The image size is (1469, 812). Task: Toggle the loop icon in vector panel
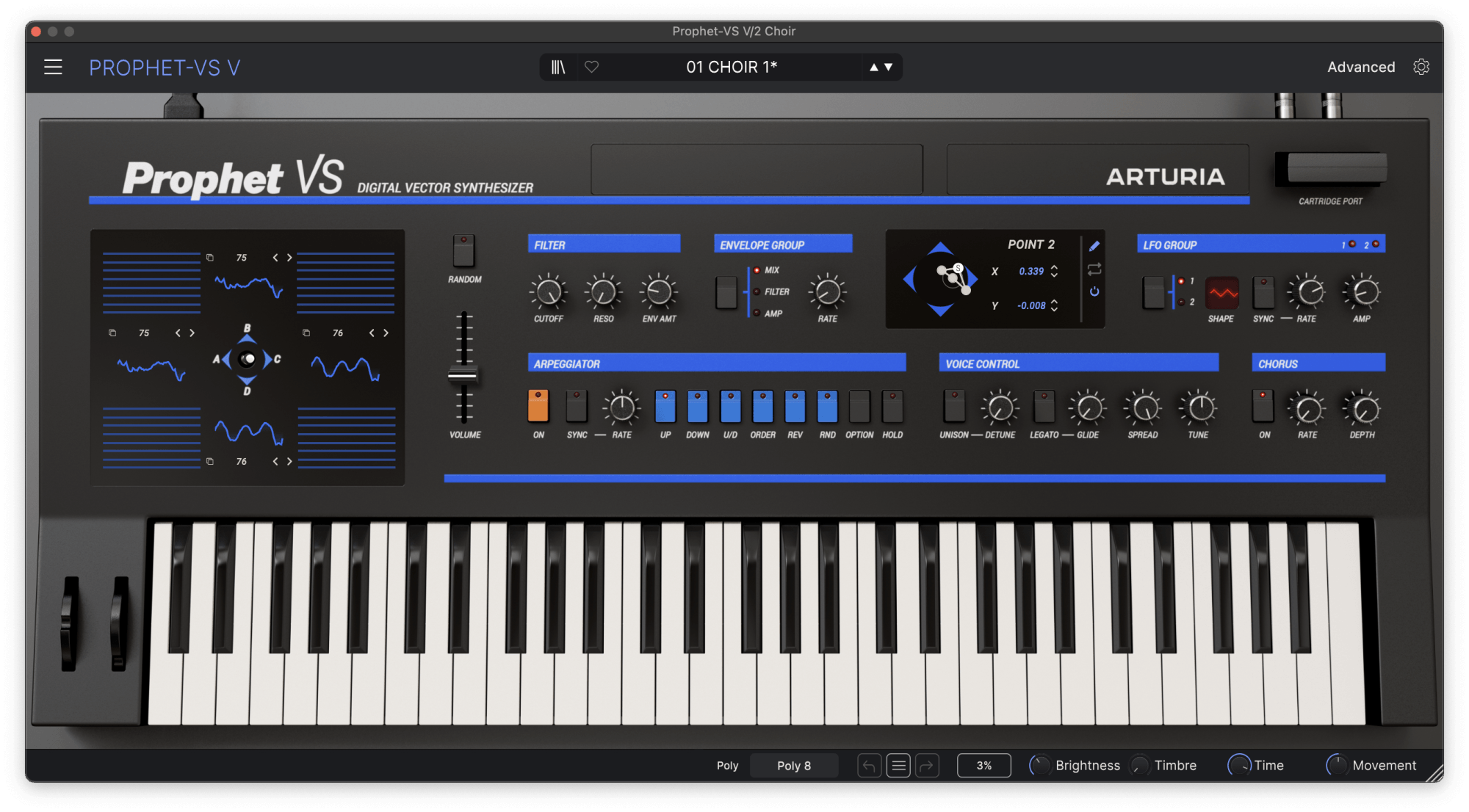pyautogui.click(x=1094, y=269)
